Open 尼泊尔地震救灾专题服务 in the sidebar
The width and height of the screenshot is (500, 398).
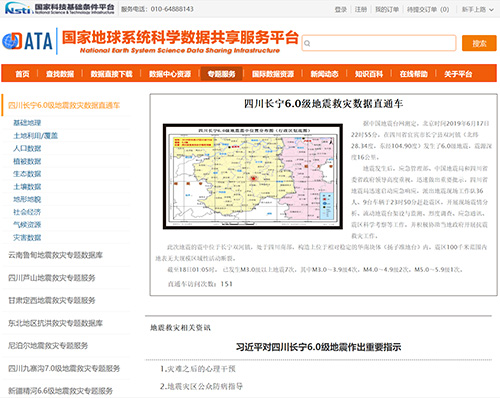[48, 345]
